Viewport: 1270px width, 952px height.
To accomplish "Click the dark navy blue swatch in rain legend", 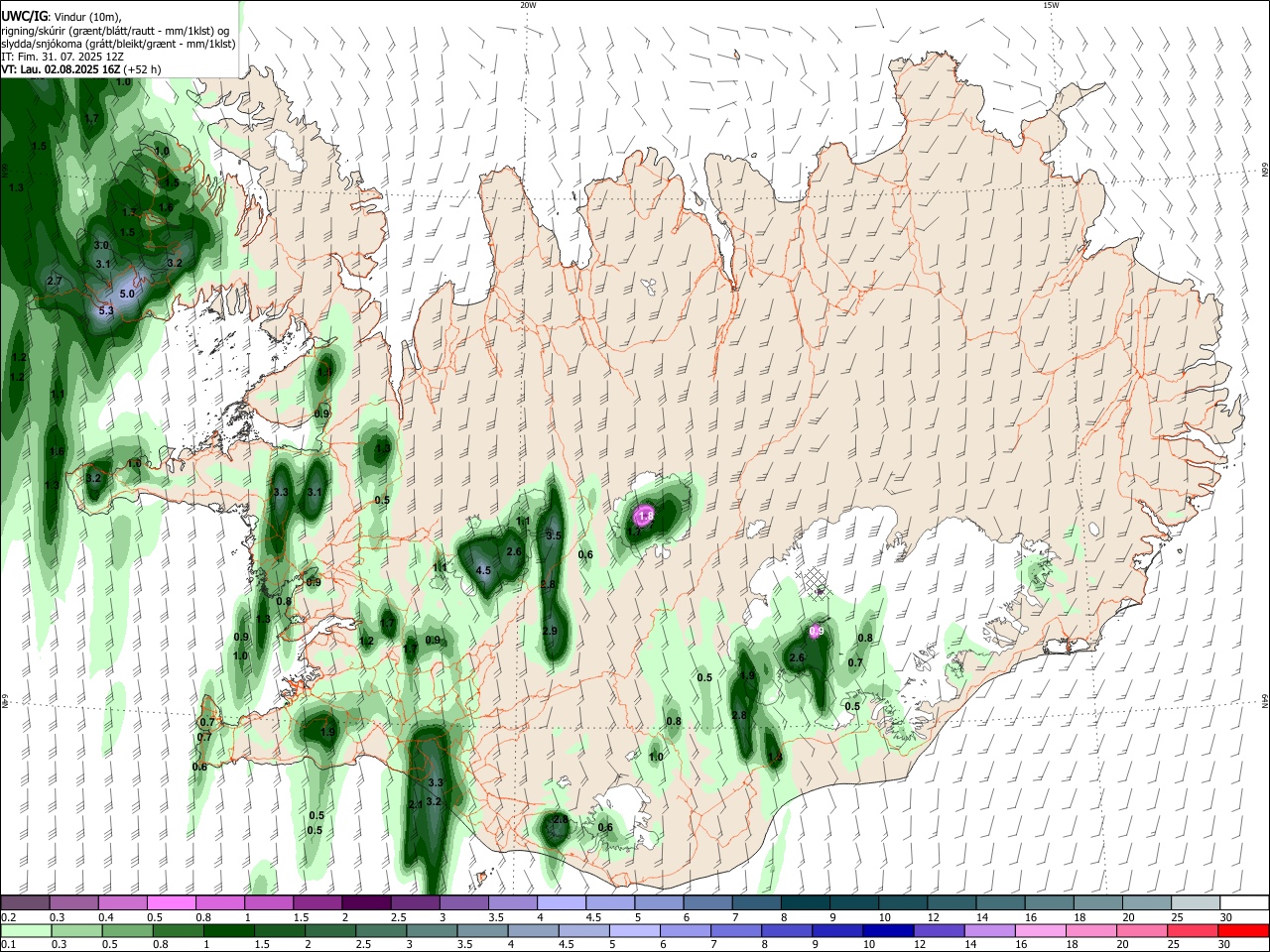I will click(887, 931).
